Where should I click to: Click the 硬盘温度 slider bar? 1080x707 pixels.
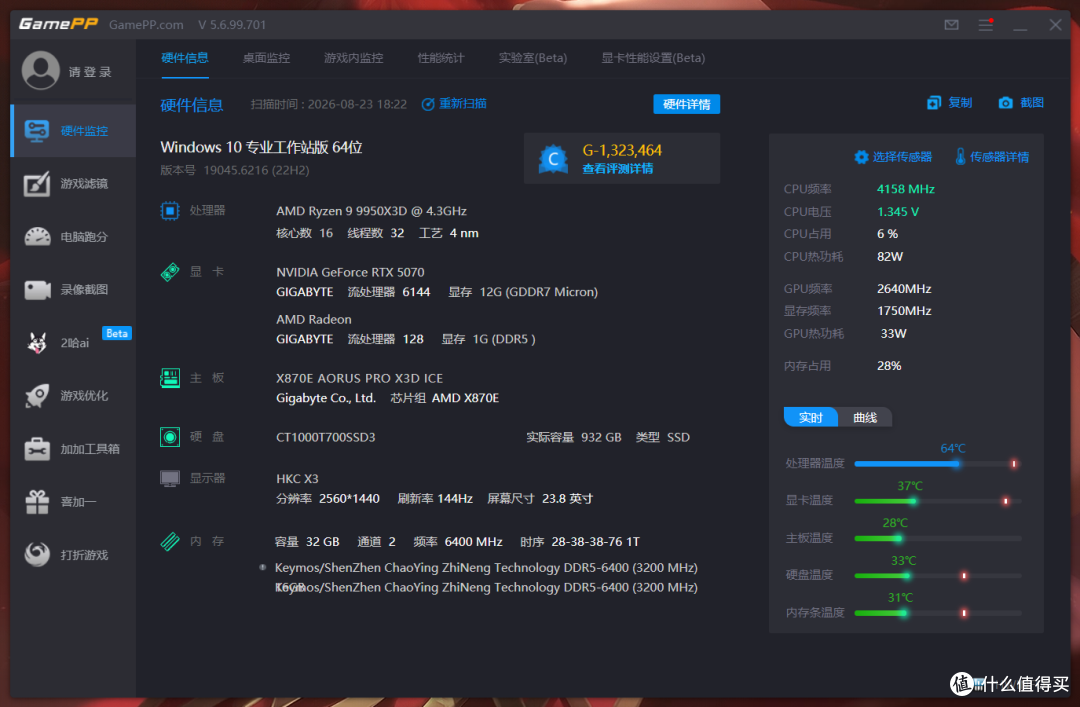click(x=937, y=575)
